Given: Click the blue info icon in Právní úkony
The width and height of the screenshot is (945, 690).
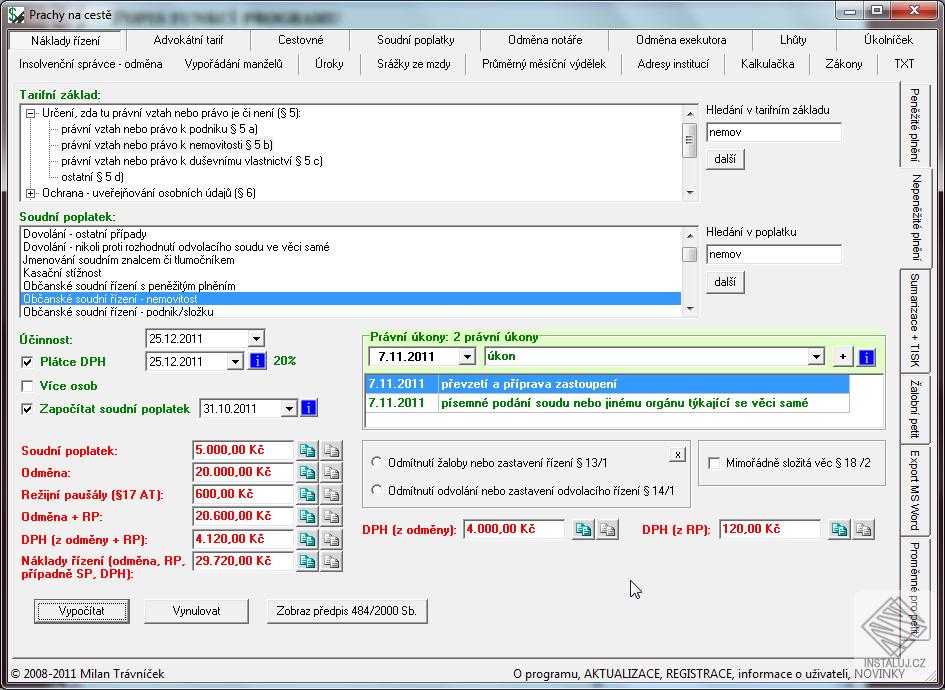Looking at the screenshot, I should 866,357.
